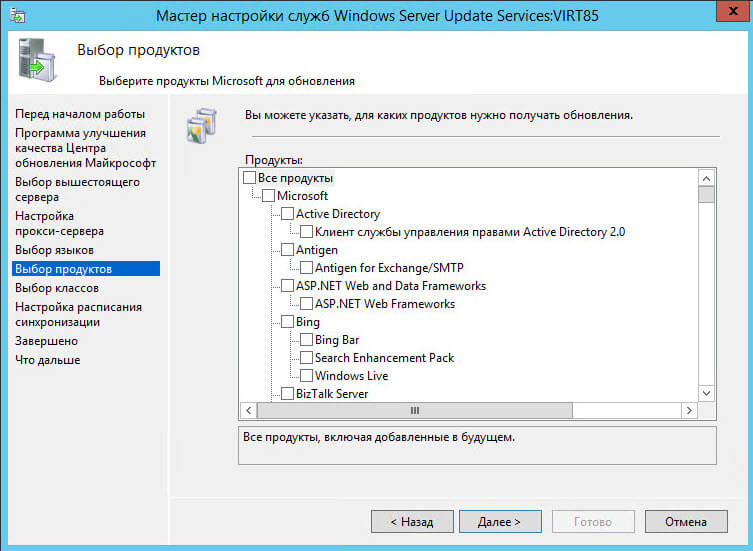Click the Далее button
Screen dimensions: 753x551
pyautogui.click(x=500, y=522)
